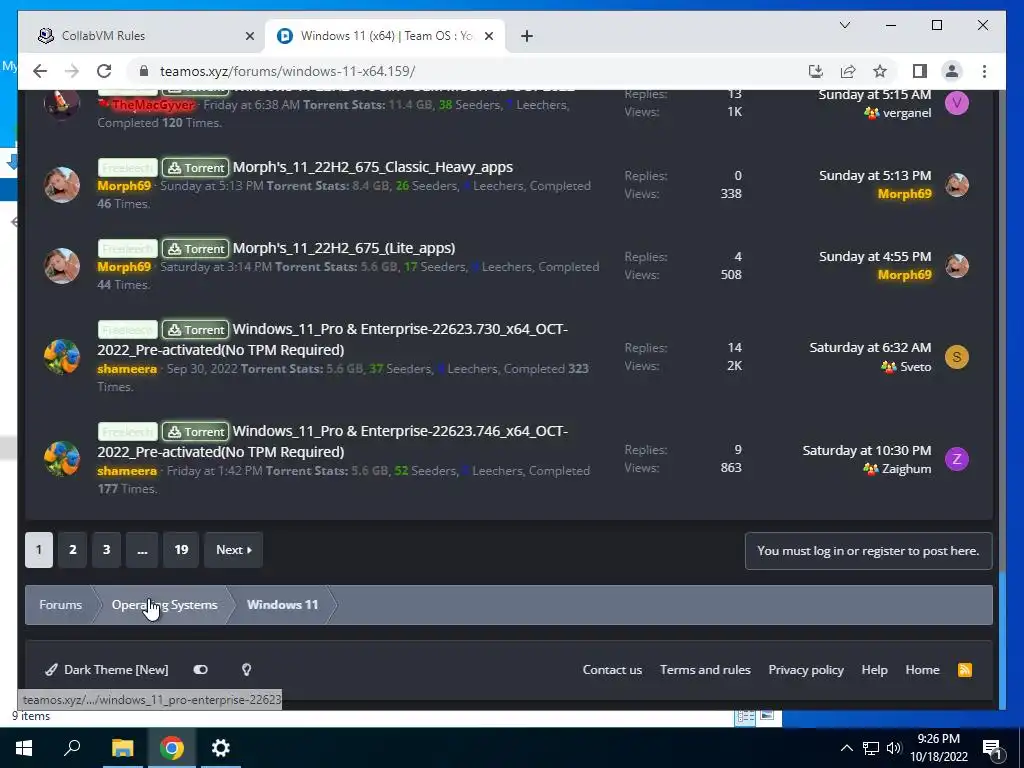Open the Forums breadcrumb
The image size is (1024, 768).
(61, 605)
